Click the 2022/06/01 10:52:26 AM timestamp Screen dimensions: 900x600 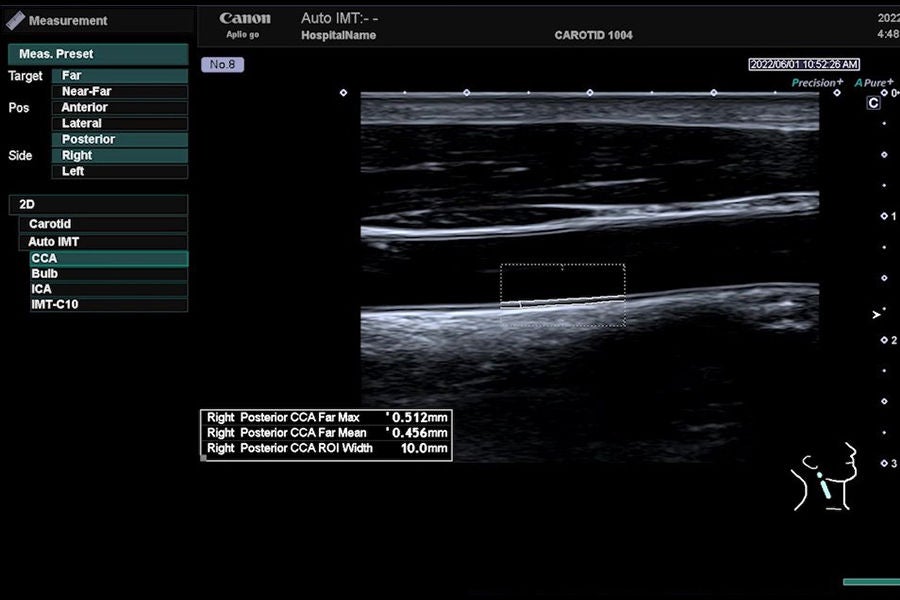point(804,64)
